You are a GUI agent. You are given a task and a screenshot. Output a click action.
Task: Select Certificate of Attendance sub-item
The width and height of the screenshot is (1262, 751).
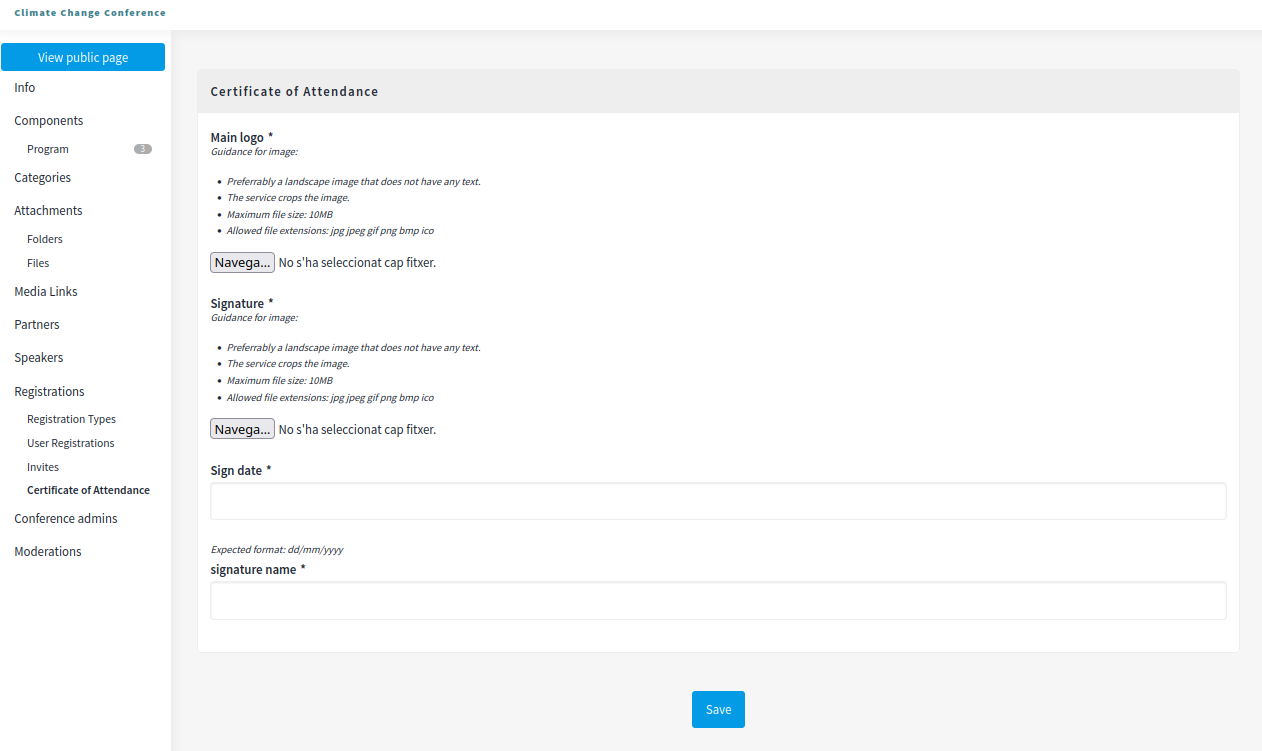88,490
